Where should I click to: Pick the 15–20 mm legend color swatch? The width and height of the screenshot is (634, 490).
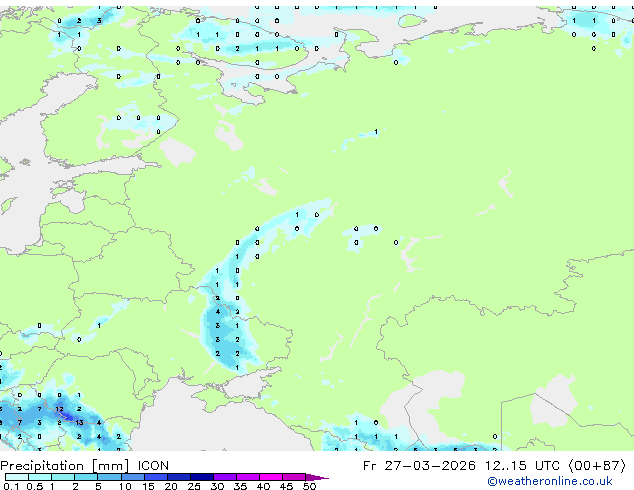[155, 477]
